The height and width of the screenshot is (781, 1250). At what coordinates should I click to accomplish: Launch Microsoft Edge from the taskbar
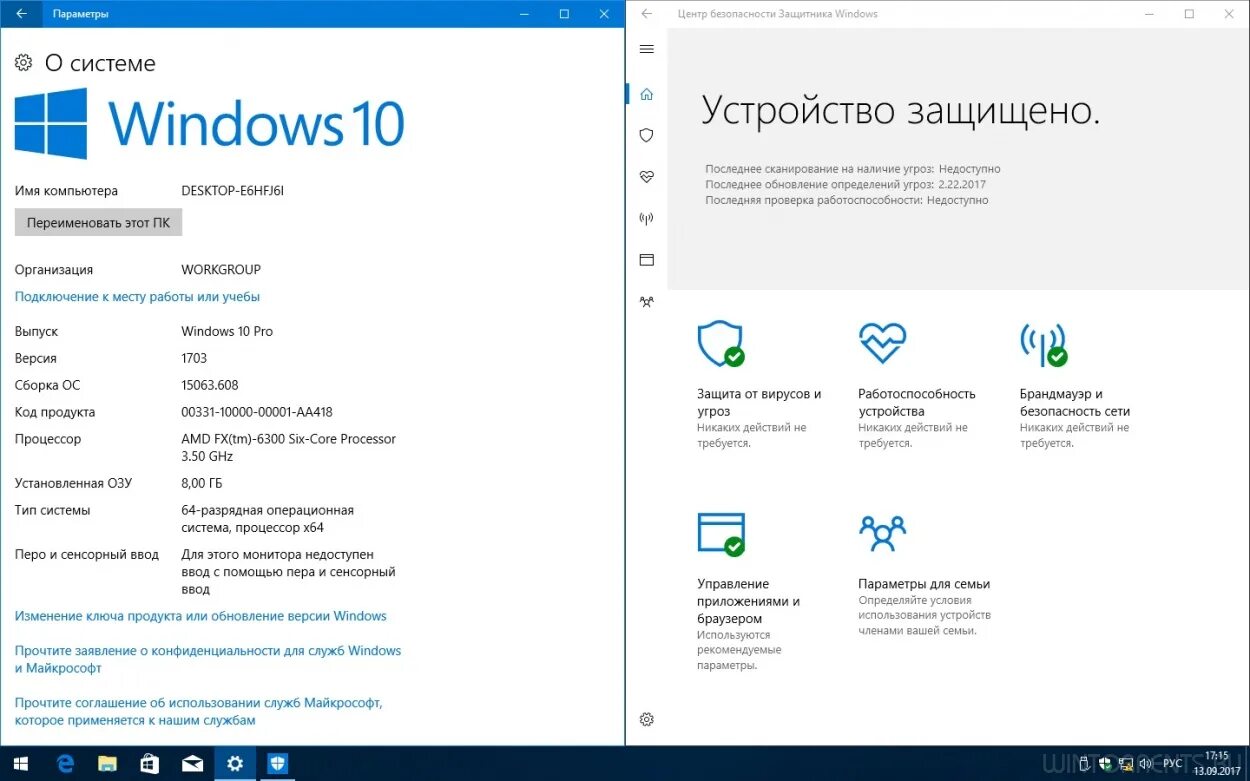pos(65,763)
